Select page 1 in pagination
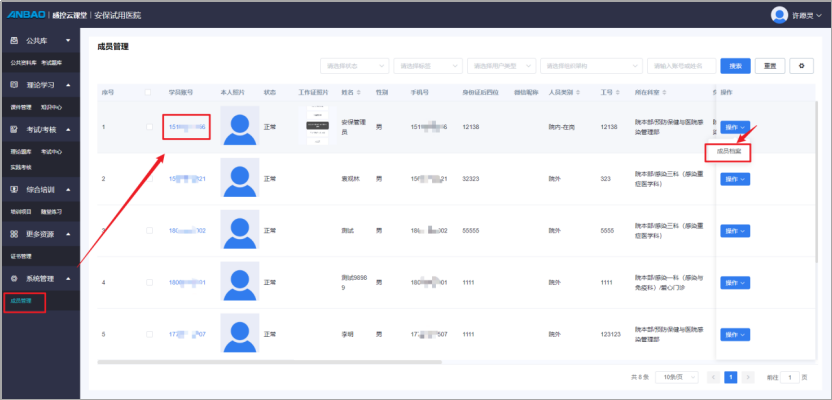This screenshot has height=400, width=832. pyautogui.click(x=731, y=377)
